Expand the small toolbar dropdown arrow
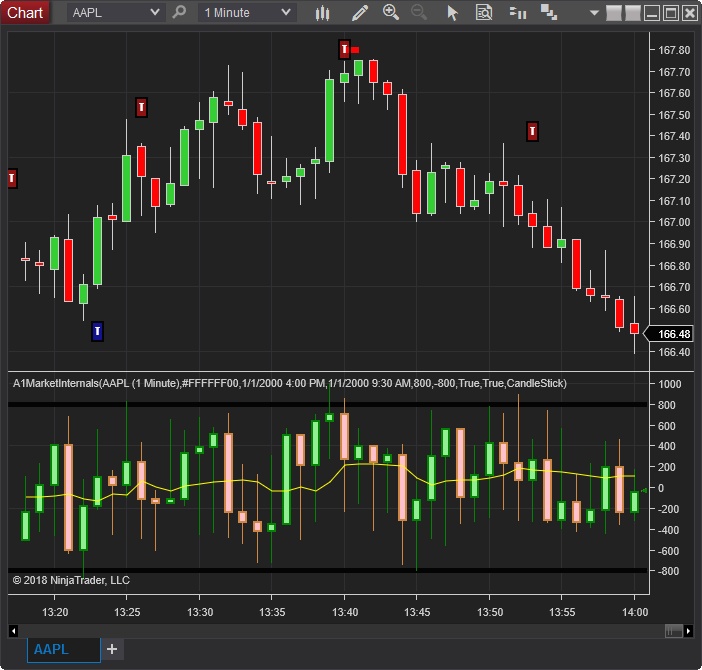This screenshot has width=702, height=670. click(594, 13)
